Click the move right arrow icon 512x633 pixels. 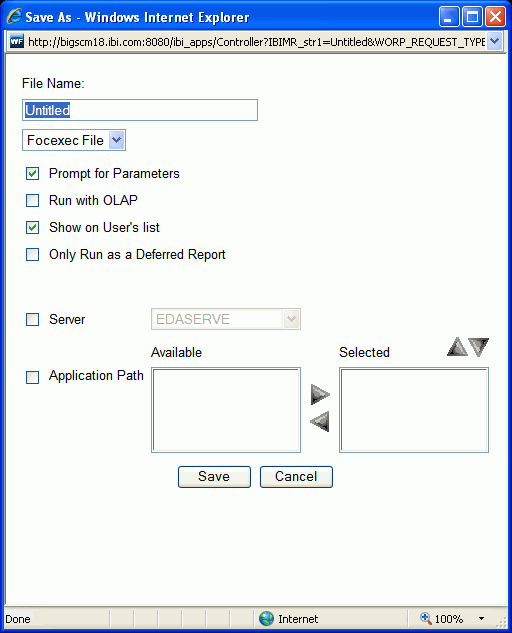[320, 394]
